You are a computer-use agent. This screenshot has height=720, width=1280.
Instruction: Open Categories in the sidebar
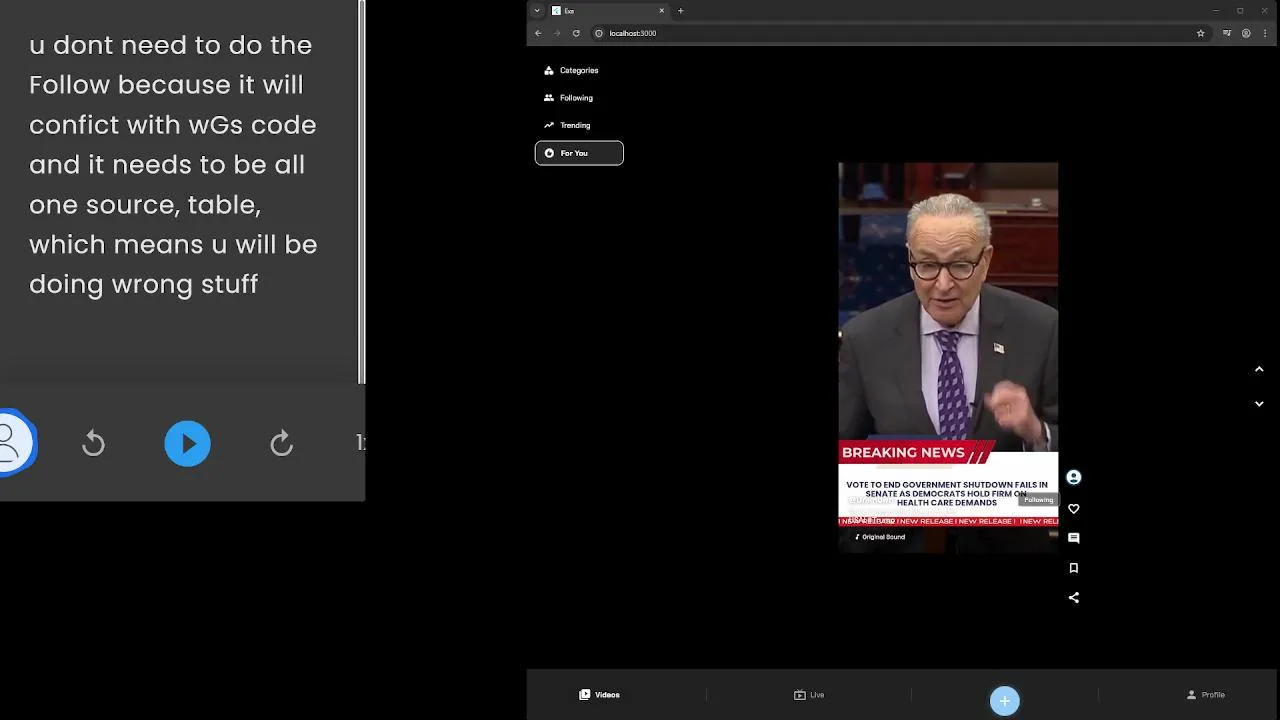coord(579,70)
